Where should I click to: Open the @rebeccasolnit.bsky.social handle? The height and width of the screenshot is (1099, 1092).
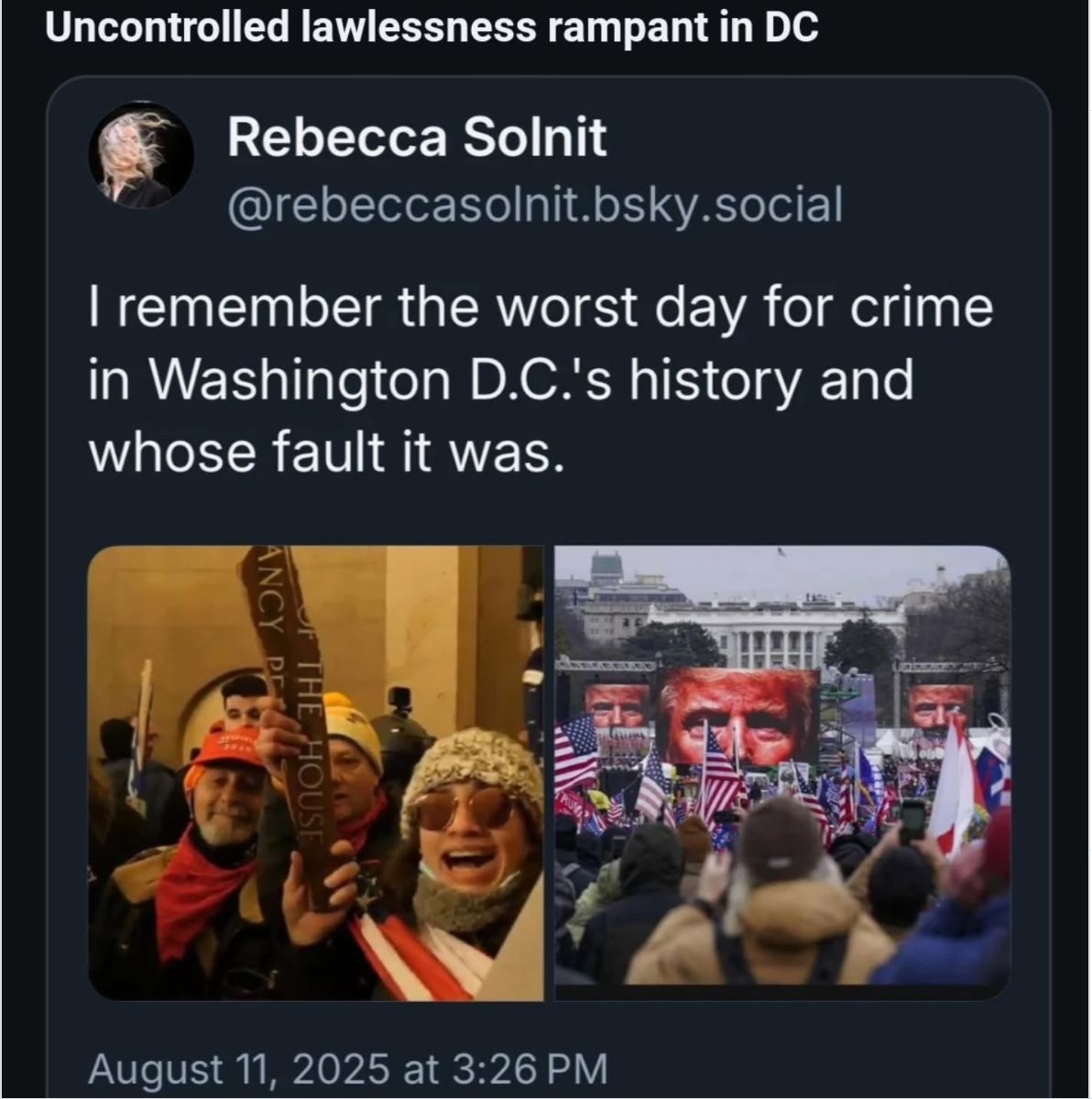pyautogui.click(x=536, y=203)
